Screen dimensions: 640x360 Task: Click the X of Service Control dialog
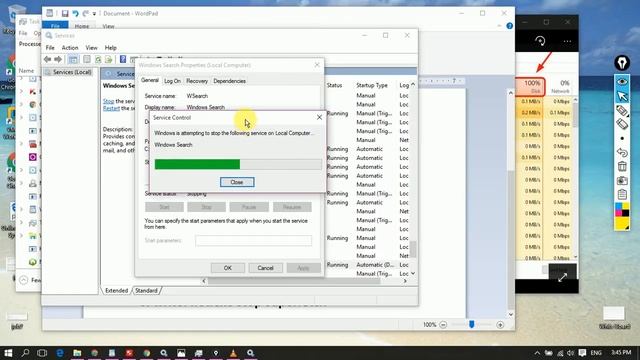(x=319, y=118)
